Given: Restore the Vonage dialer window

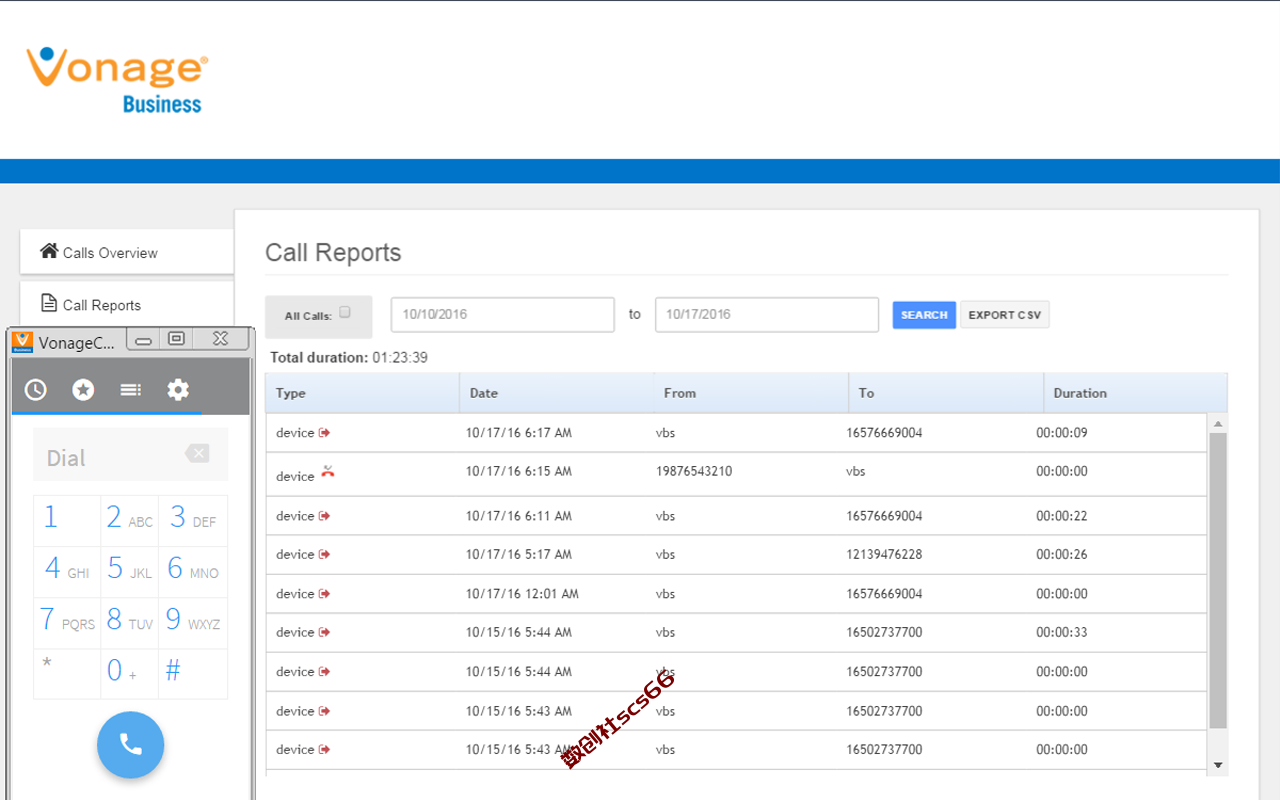Looking at the screenshot, I should (177, 339).
